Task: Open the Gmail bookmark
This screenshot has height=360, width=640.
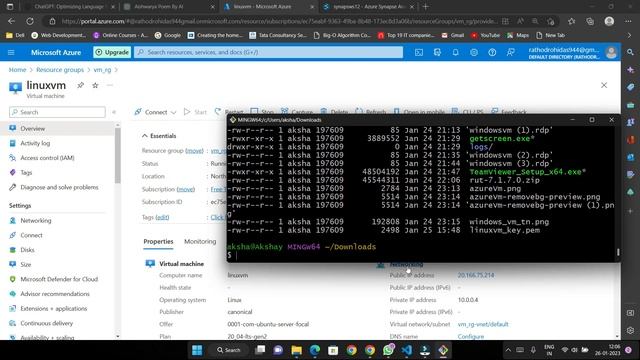Action: pos(453,36)
